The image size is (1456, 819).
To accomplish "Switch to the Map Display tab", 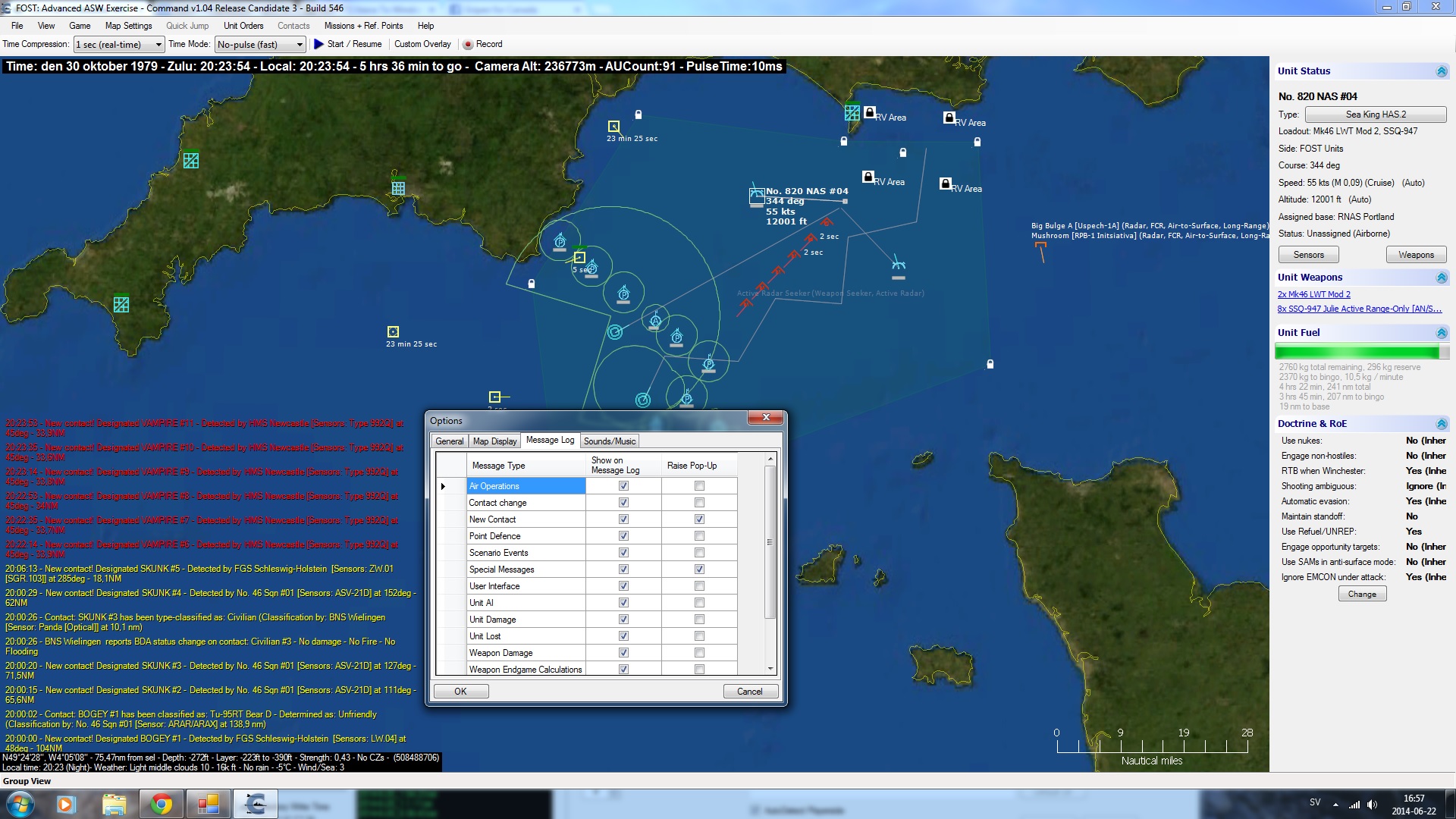I will [494, 441].
